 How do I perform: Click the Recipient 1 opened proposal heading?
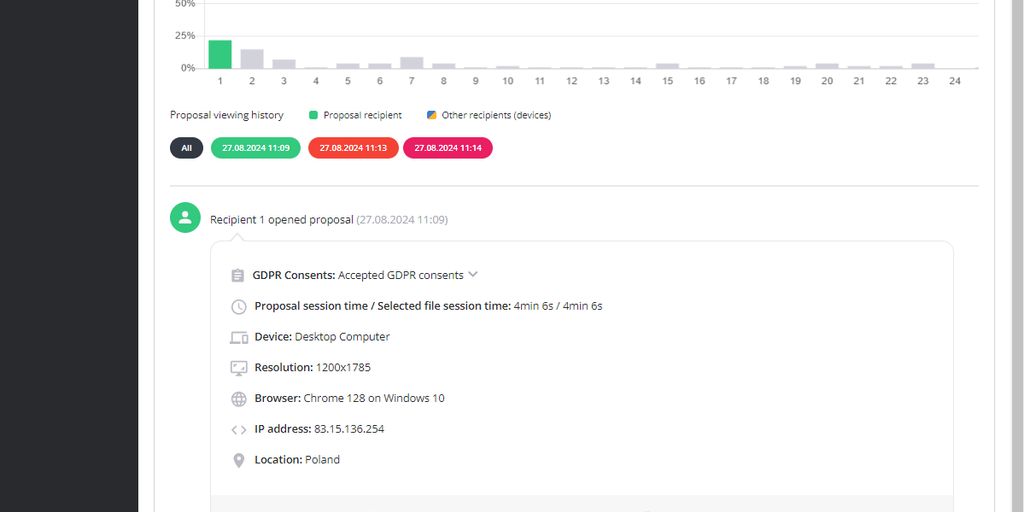(281, 220)
